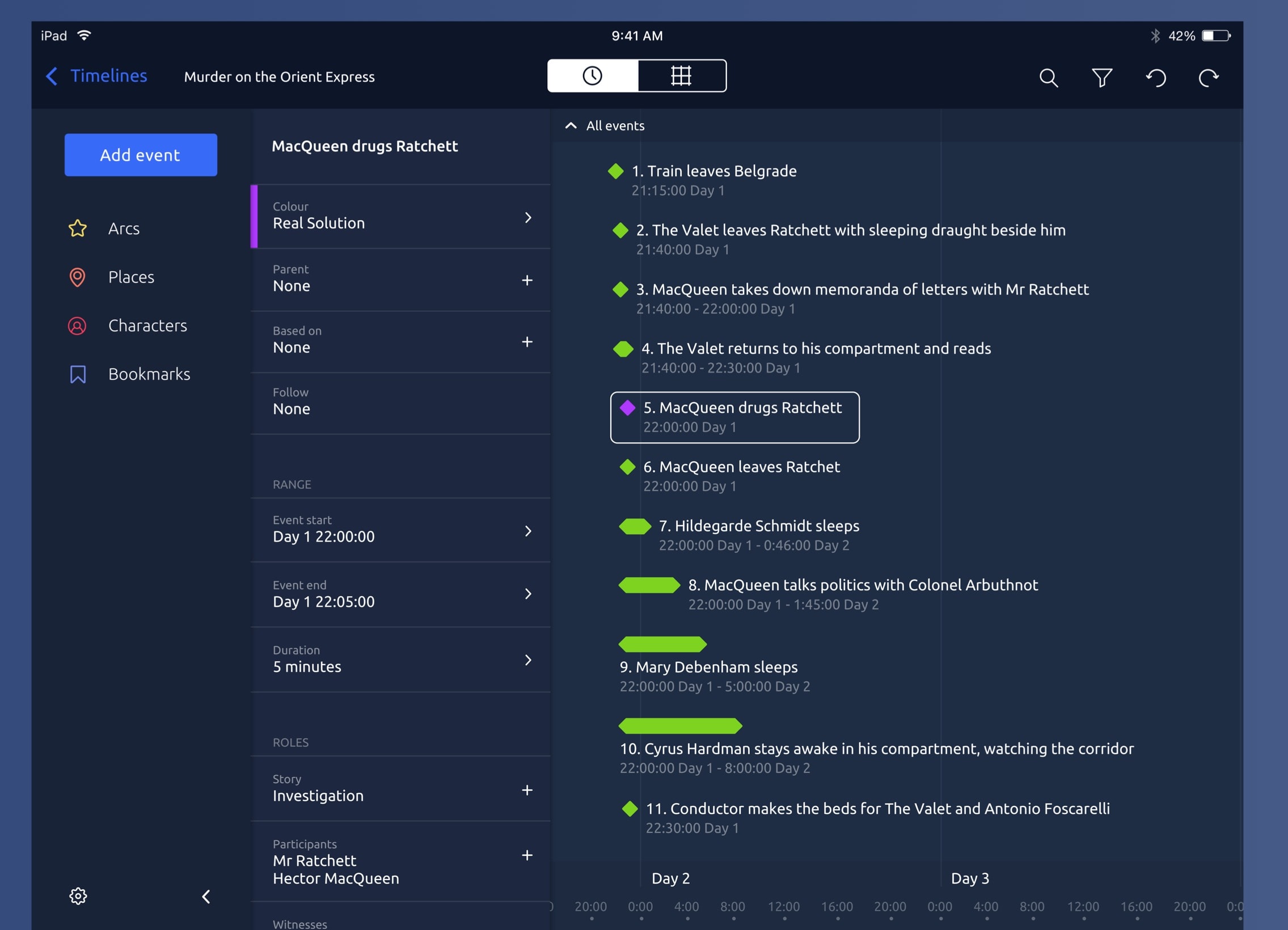Go back to Timelines
Screen dimensions: 1288x930
pyautogui.click(x=96, y=76)
